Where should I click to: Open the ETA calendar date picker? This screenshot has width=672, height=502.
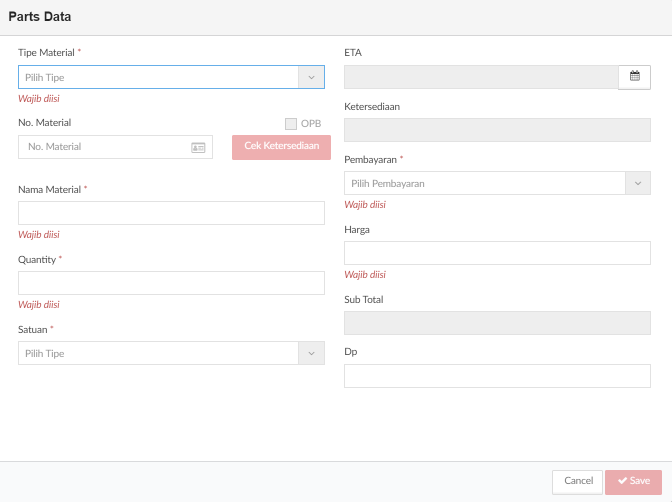coord(634,77)
